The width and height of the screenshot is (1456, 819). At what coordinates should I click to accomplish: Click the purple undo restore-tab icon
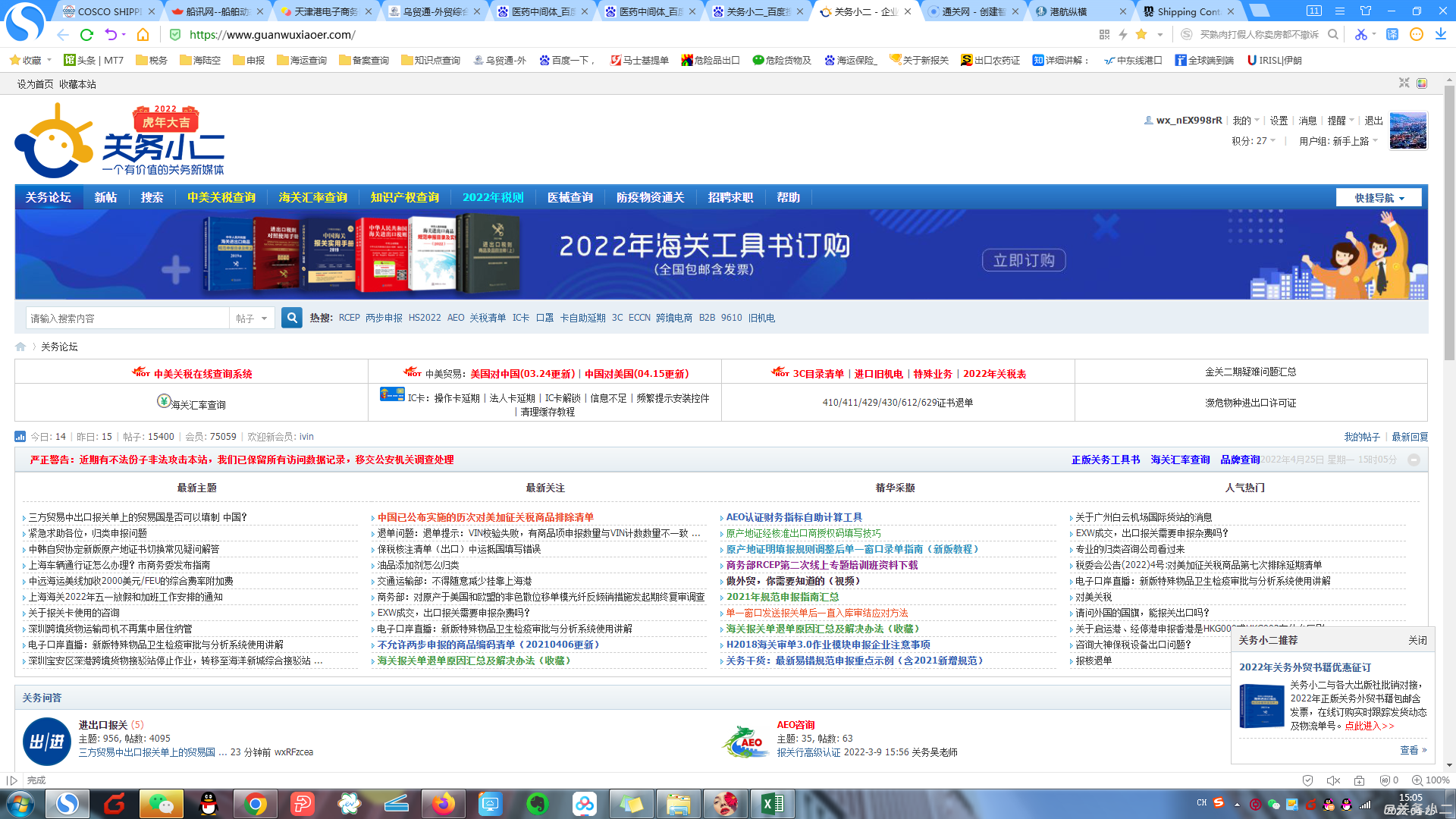pyautogui.click(x=111, y=35)
